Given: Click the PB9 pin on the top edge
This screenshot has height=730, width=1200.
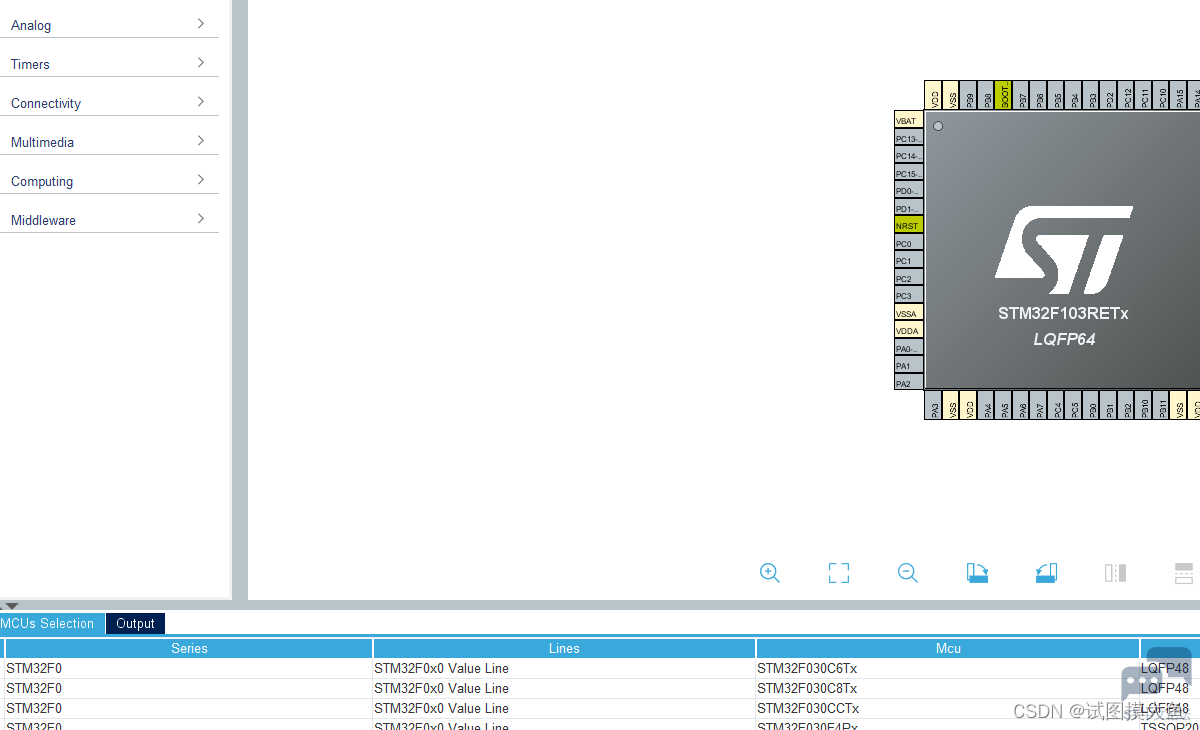Looking at the screenshot, I should 968,96.
